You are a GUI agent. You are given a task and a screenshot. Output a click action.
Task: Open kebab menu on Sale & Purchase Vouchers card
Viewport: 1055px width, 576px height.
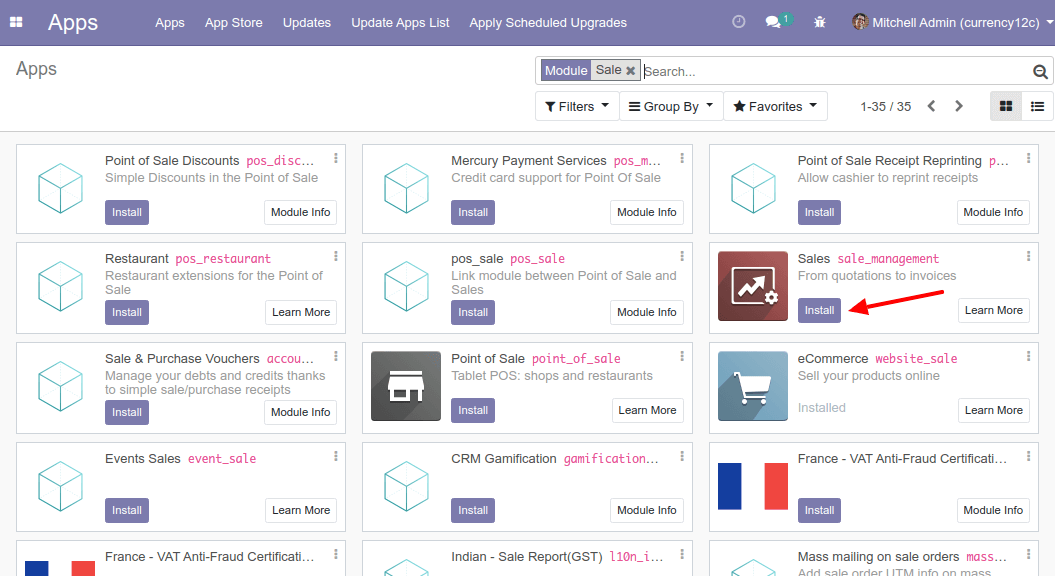(x=336, y=357)
